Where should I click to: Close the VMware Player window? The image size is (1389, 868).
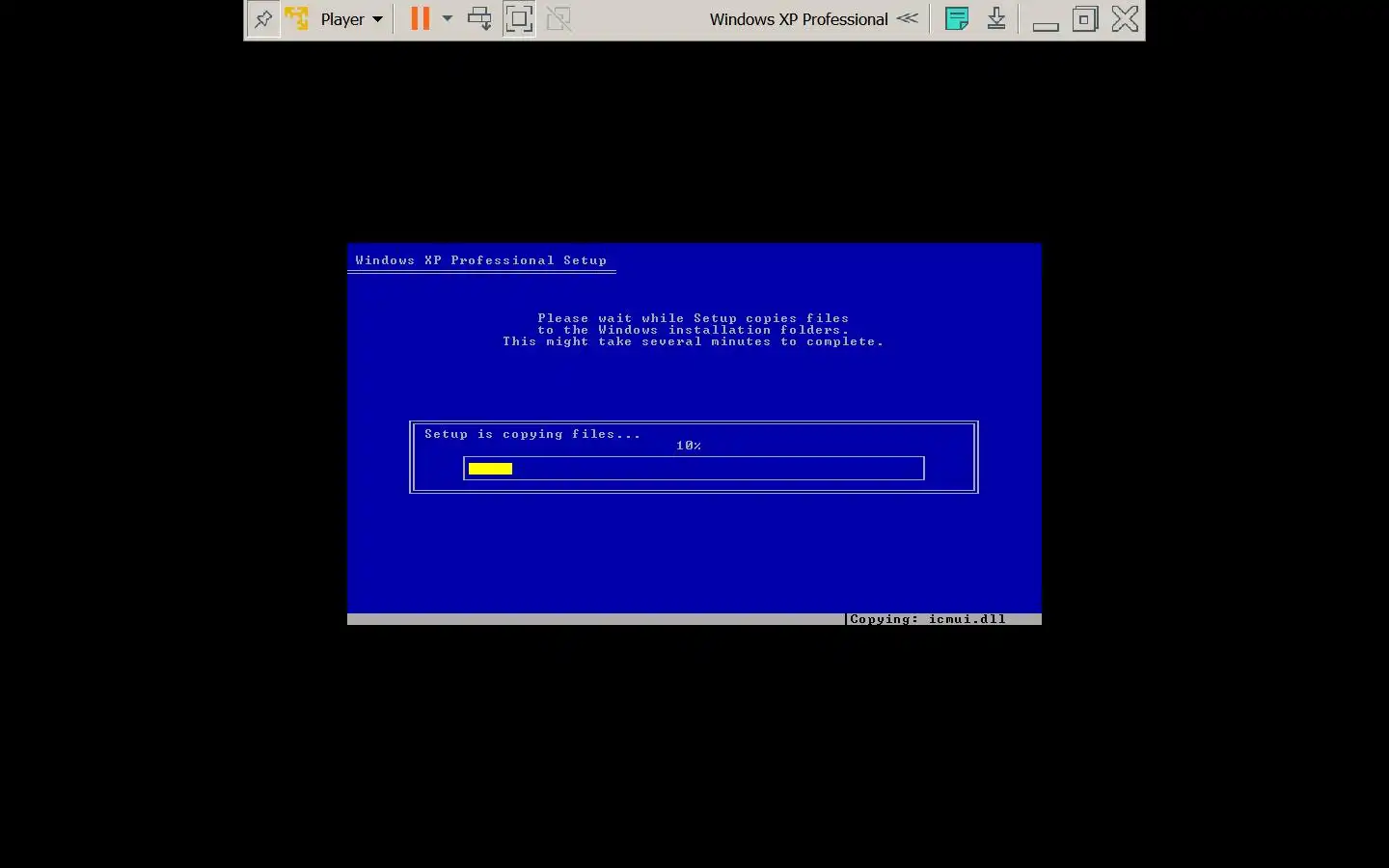(x=1125, y=19)
